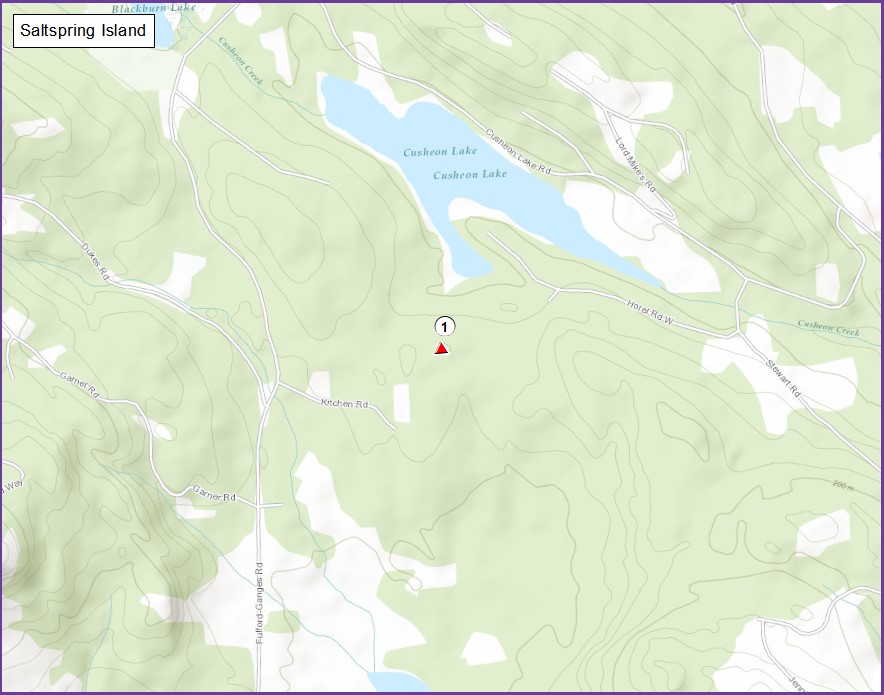Click the Cusheon Creek label near Stewart Rd
This screenshot has width=884, height=695.
[x=828, y=328]
